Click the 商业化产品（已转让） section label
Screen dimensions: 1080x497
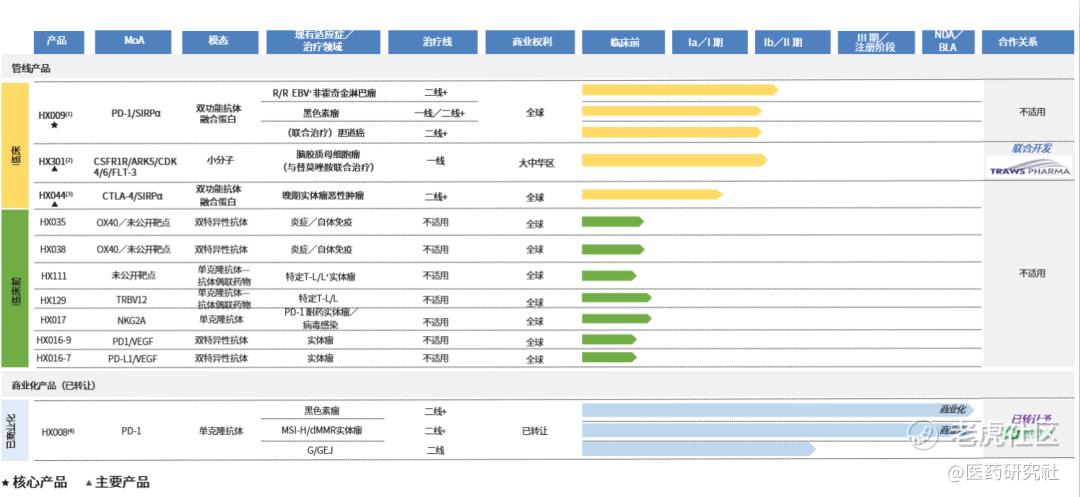[54, 386]
